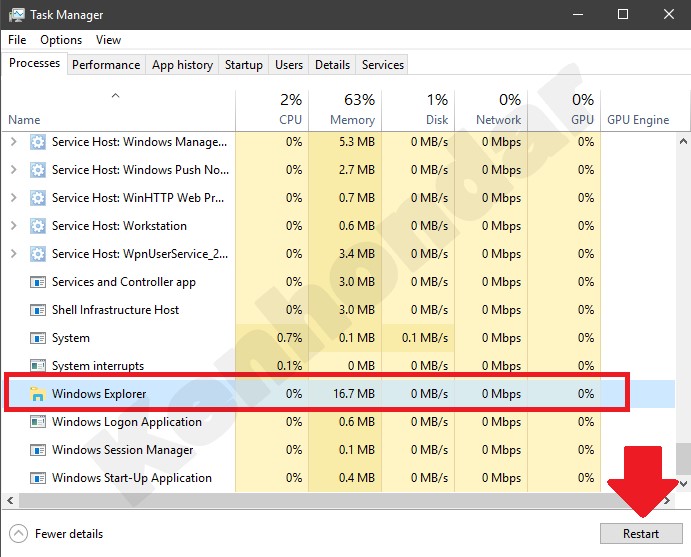Maximize the Task Manager window
This screenshot has height=557, width=691.
623,15
